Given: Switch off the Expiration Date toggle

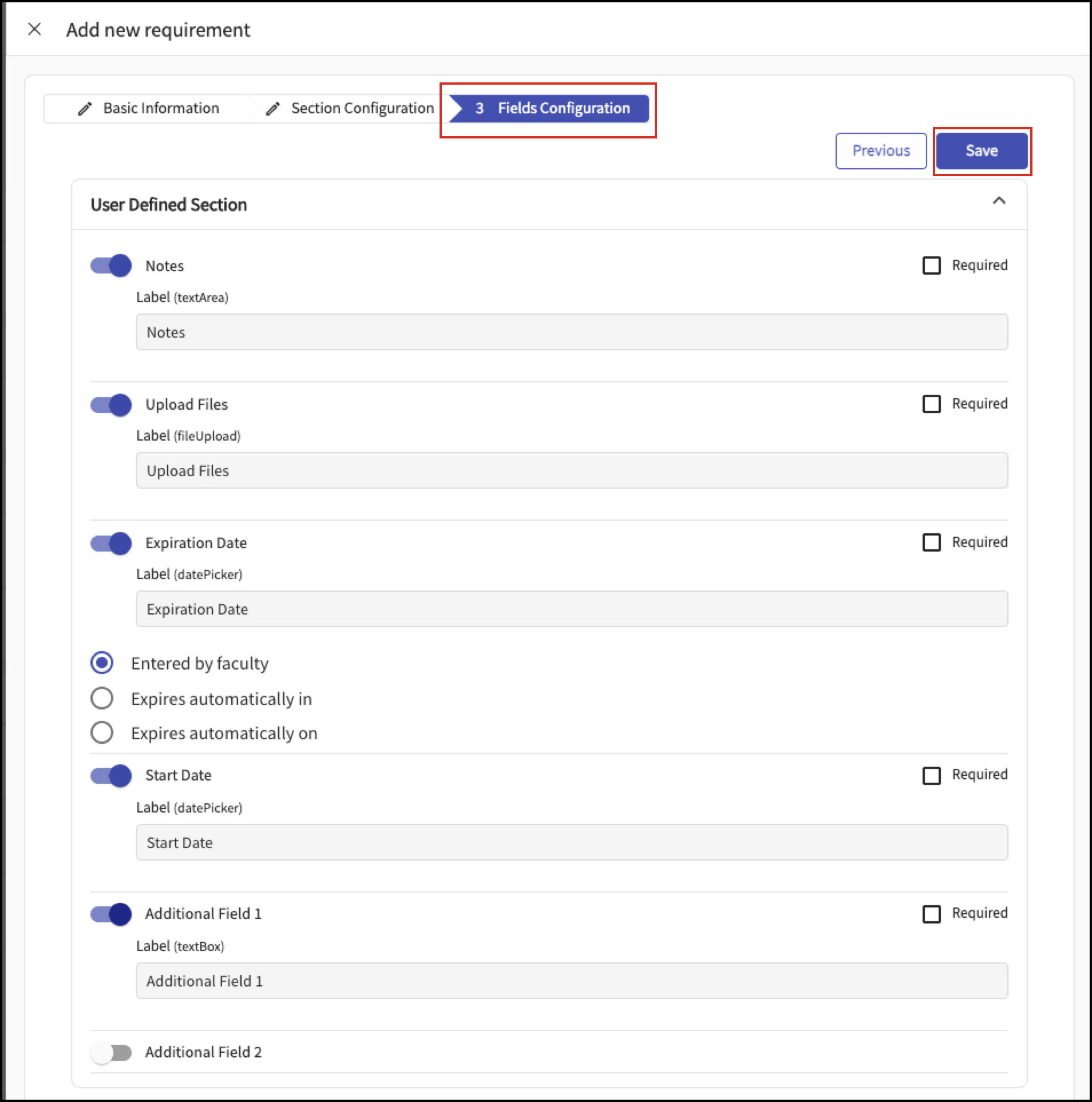Looking at the screenshot, I should [x=111, y=543].
